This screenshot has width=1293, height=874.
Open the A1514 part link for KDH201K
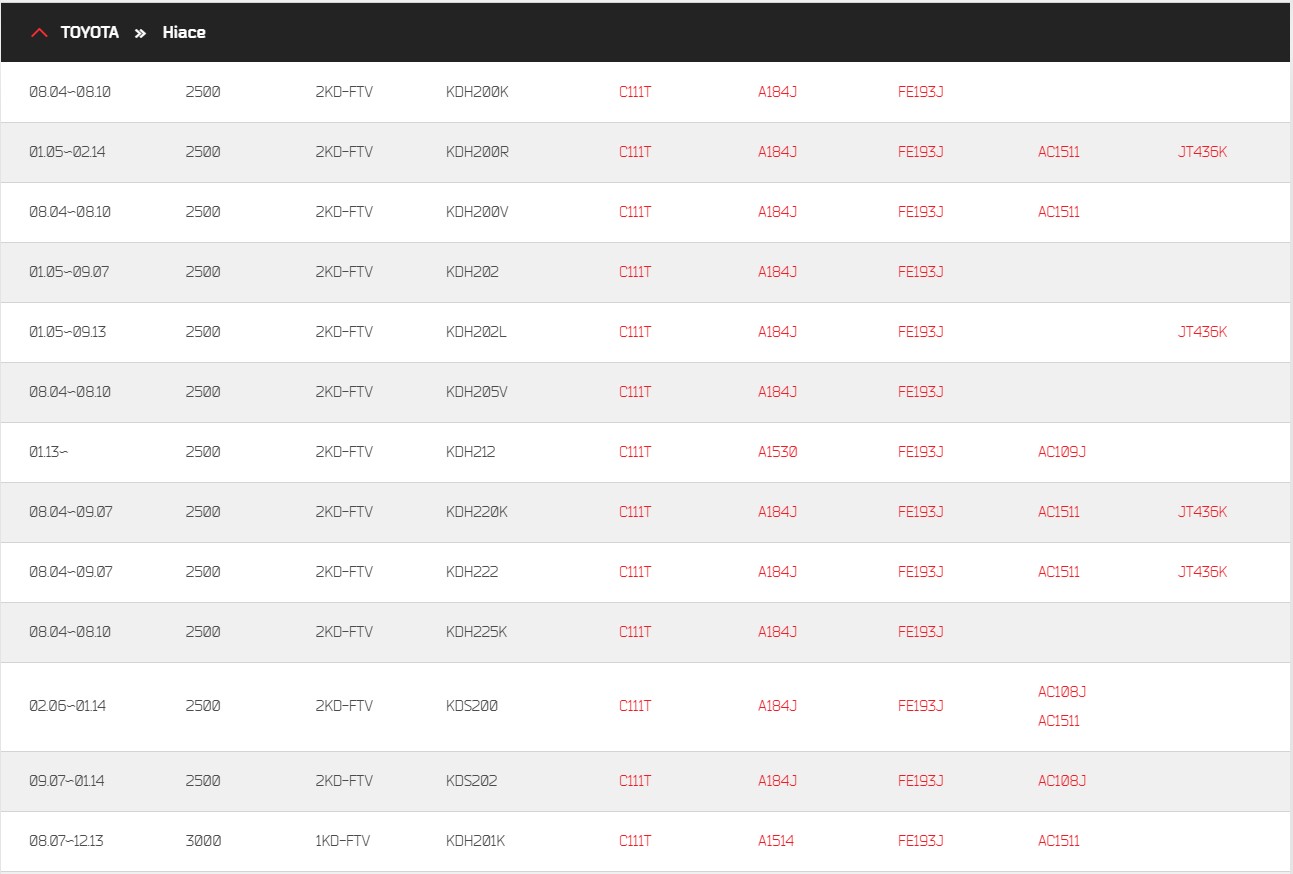(x=776, y=841)
